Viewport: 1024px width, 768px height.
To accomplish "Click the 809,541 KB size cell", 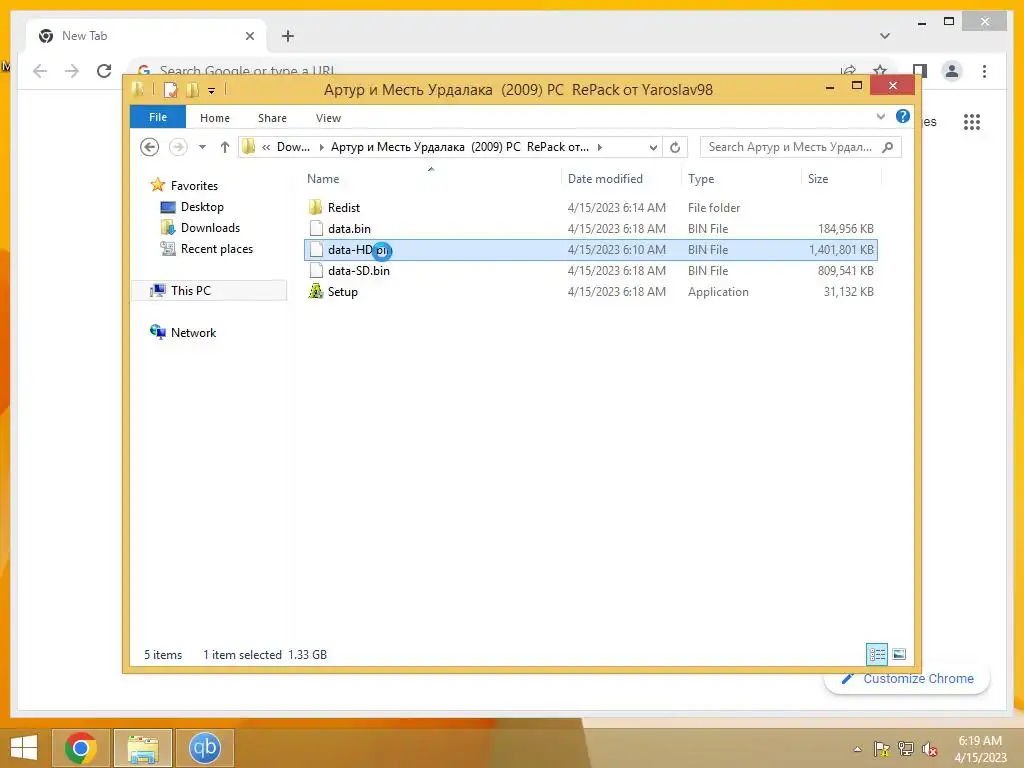I will coord(845,270).
